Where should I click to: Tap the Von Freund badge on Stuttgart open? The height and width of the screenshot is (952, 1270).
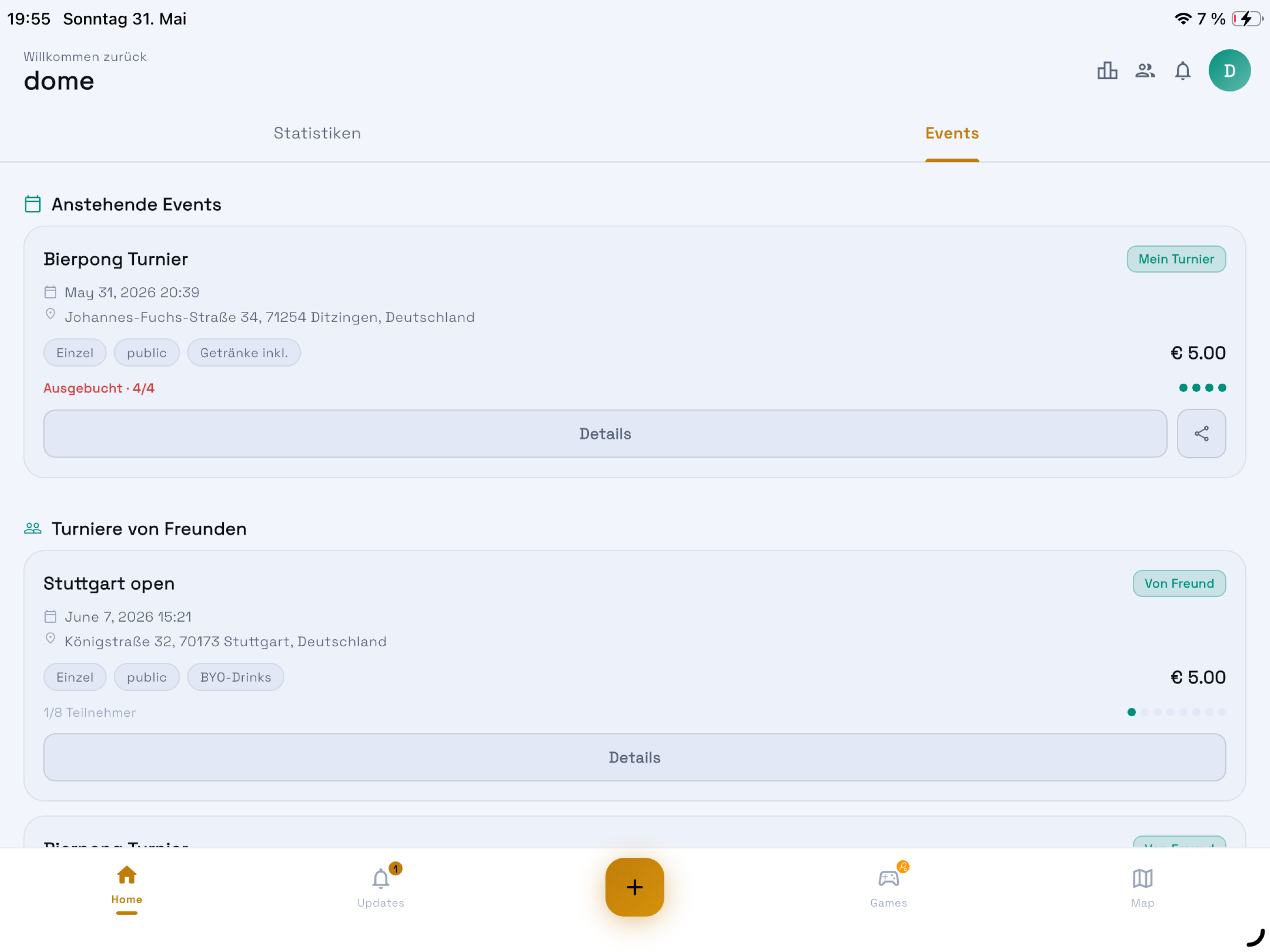[1179, 583]
